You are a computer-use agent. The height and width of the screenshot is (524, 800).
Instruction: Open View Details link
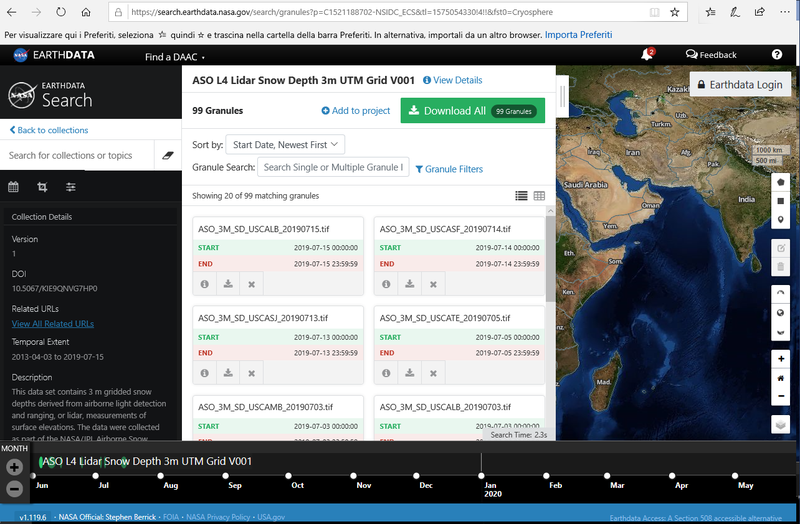tap(453, 80)
